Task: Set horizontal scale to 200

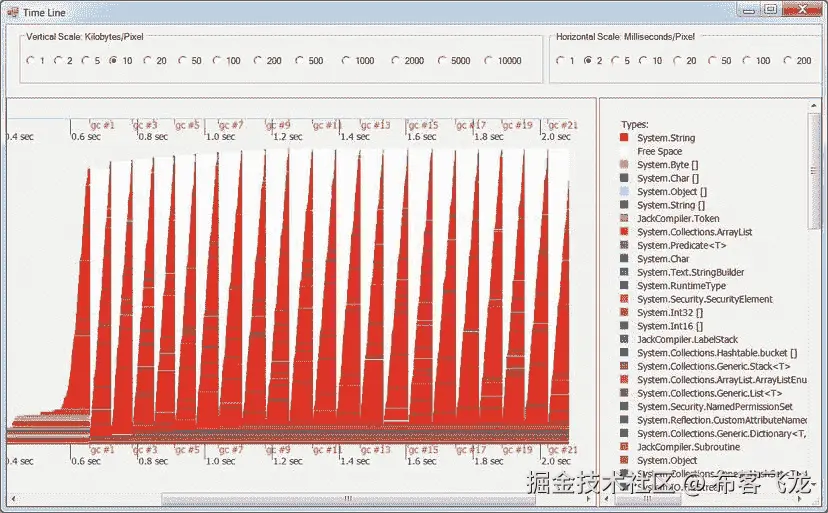Action: click(x=787, y=60)
